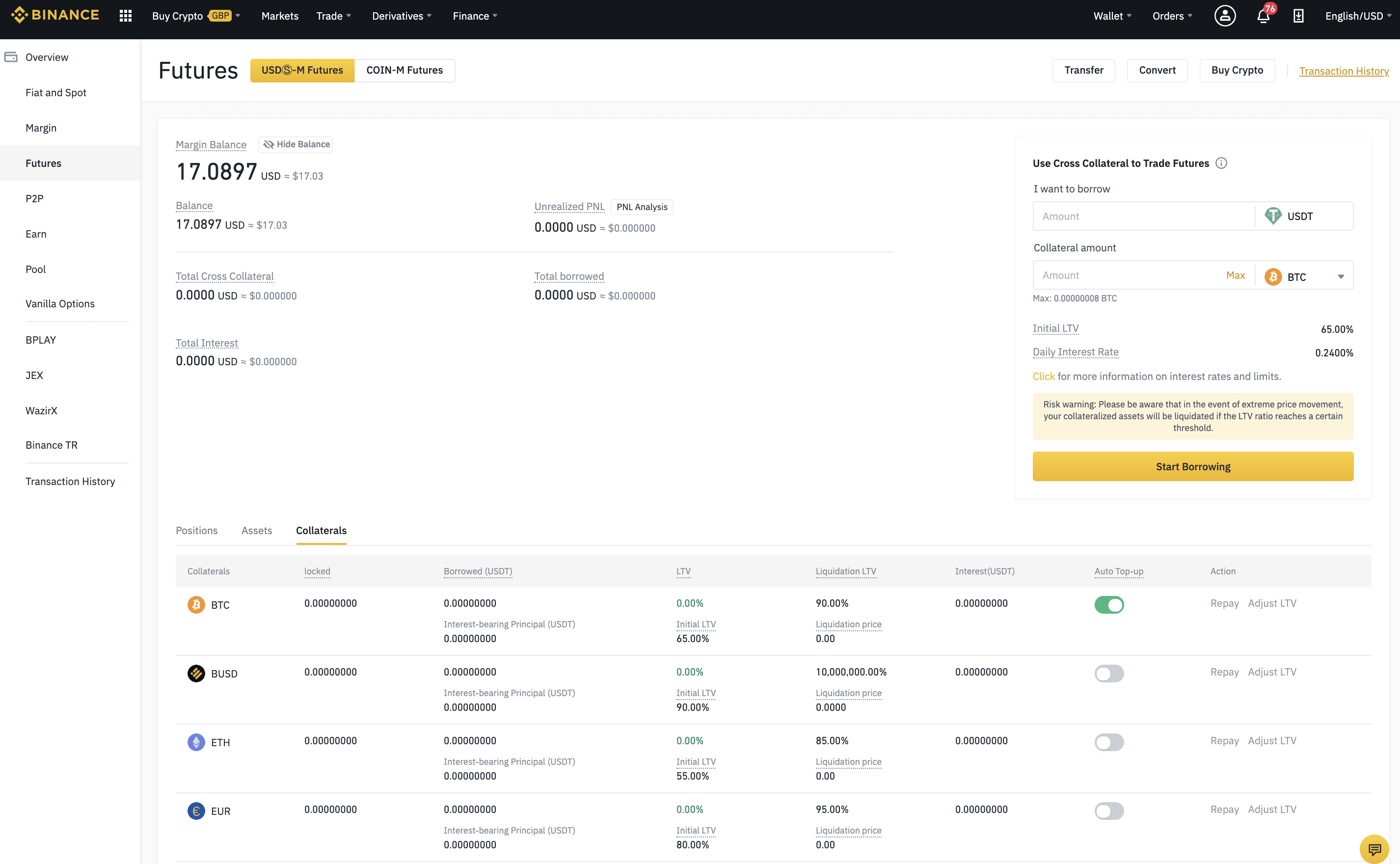
Task: Open Margin in sidebar
Action: (41, 128)
